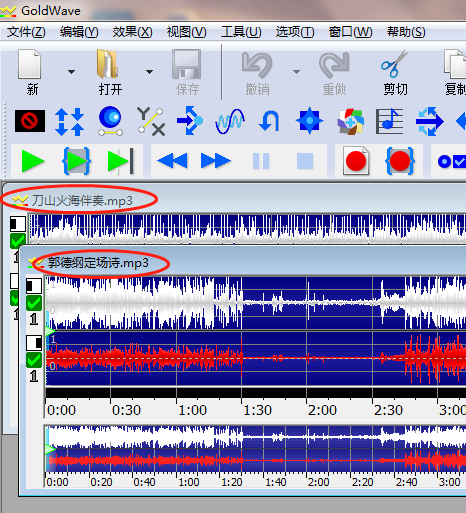Click the 1:00 mark on the overview ruler
The image size is (466, 513).
point(189,482)
